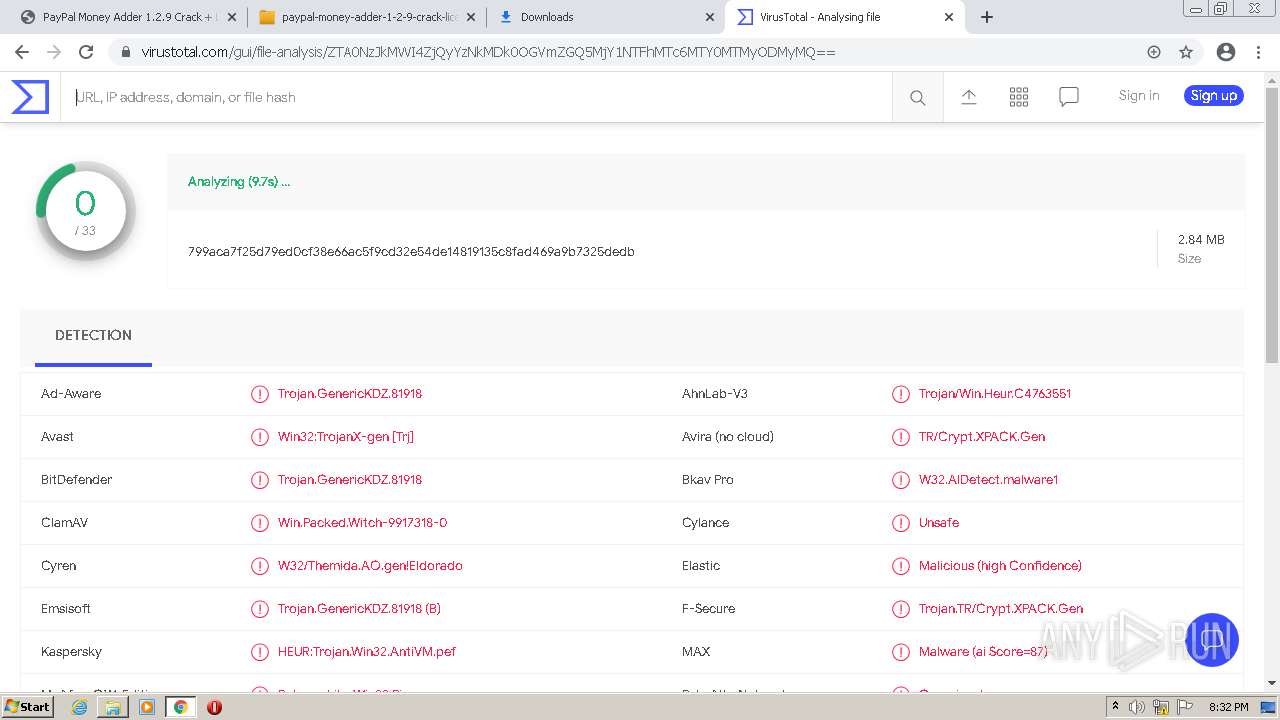This screenshot has width=1280, height=720.
Task: Close the PayPal Money Adder tab
Action: point(232,17)
